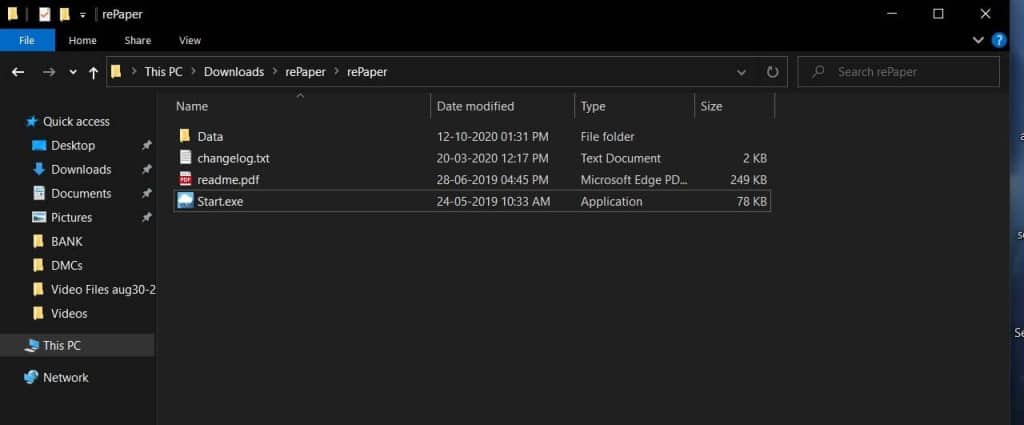The width and height of the screenshot is (1024, 425).
Task: Click inside the Search rePaper field
Action: click(x=898, y=72)
